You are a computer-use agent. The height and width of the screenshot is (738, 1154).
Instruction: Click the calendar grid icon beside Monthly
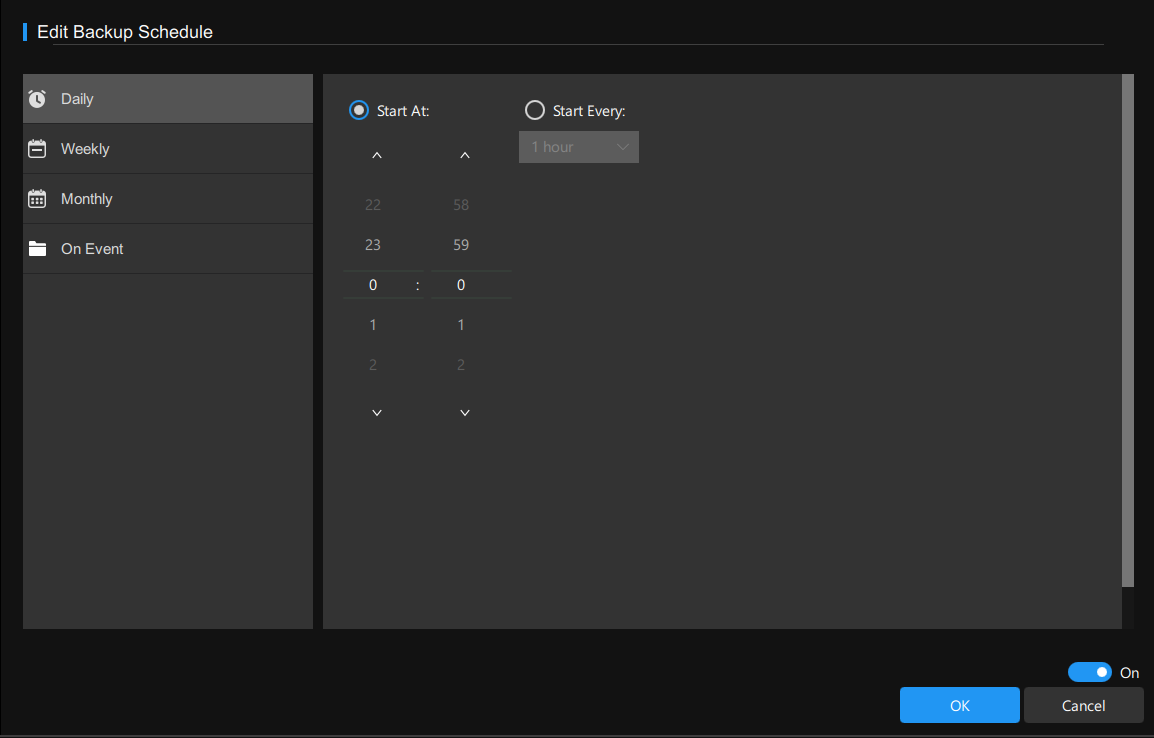coord(37,199)
